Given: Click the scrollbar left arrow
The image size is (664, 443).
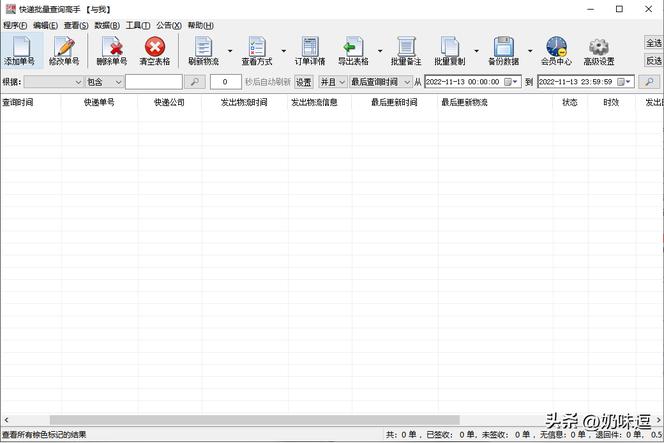Looking at the screenshot, I should (x=6, y=420).
